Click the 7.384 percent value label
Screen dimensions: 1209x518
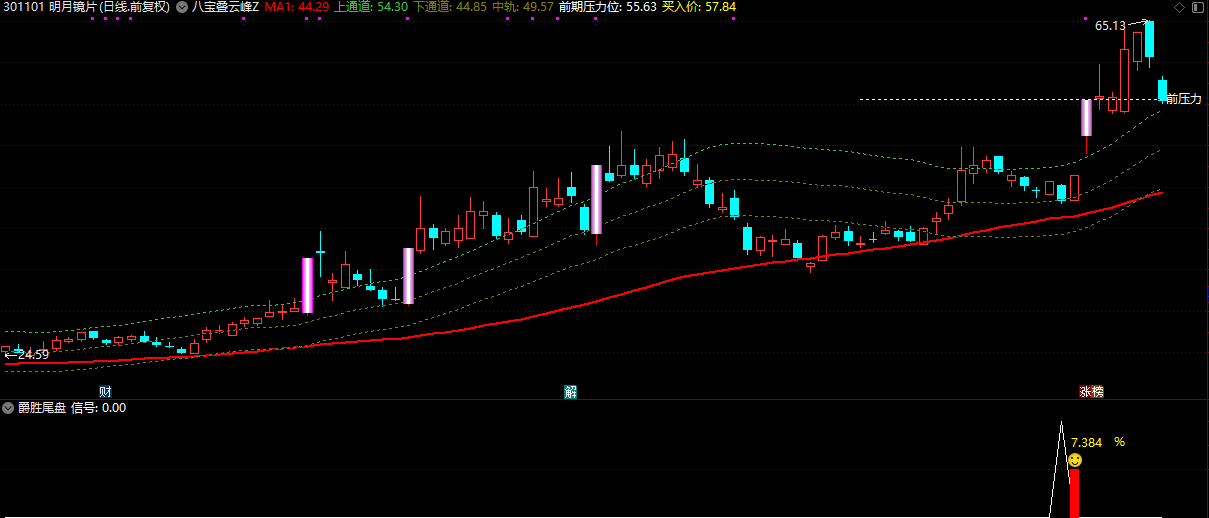(1086, 442)
